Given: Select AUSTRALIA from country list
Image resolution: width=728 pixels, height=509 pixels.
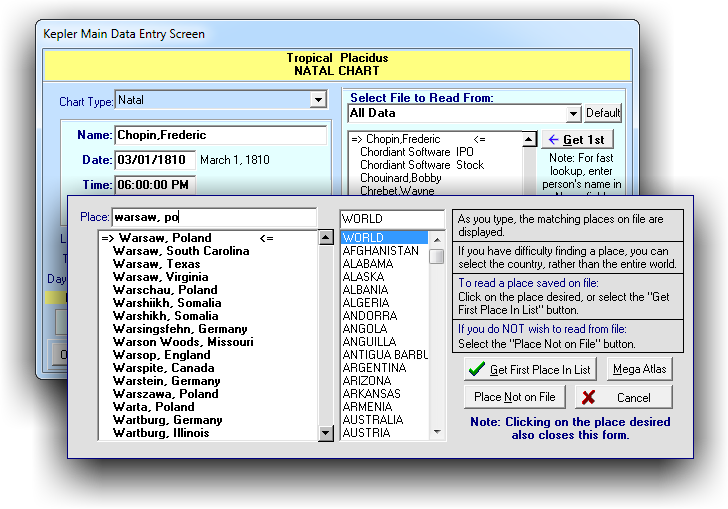Looking at the screenshot, I should (x=373, y=420).
